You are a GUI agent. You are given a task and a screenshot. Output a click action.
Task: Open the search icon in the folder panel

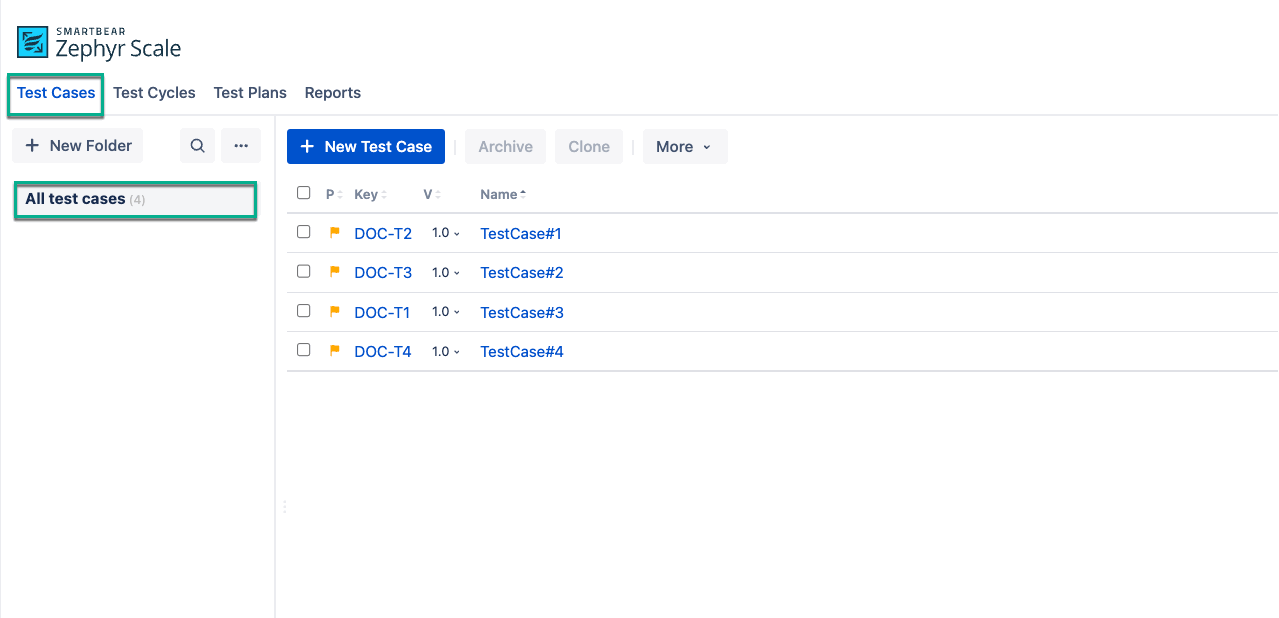click(x=197, y=145)
